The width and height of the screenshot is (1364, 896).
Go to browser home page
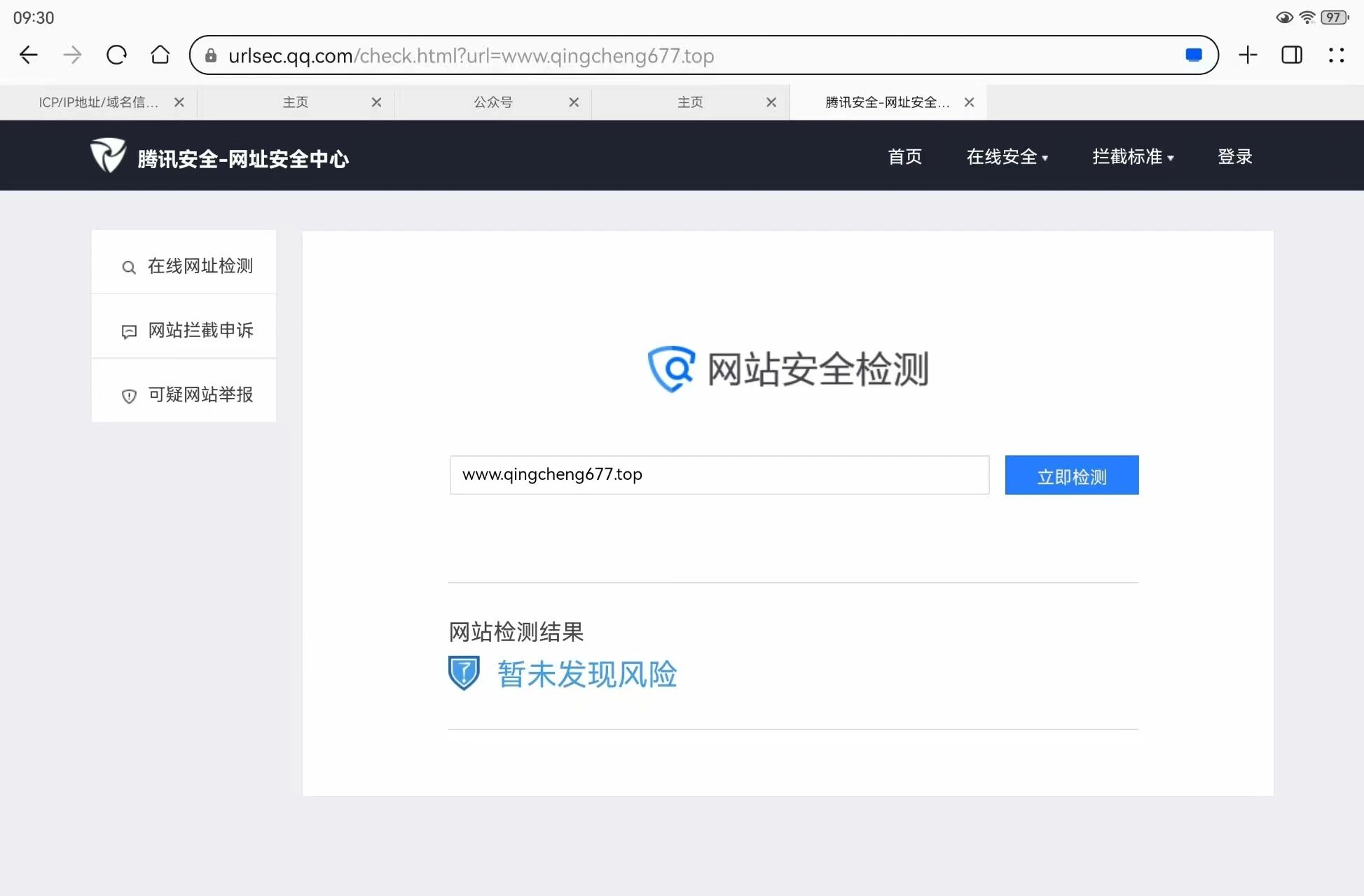(x=160, y=55)
